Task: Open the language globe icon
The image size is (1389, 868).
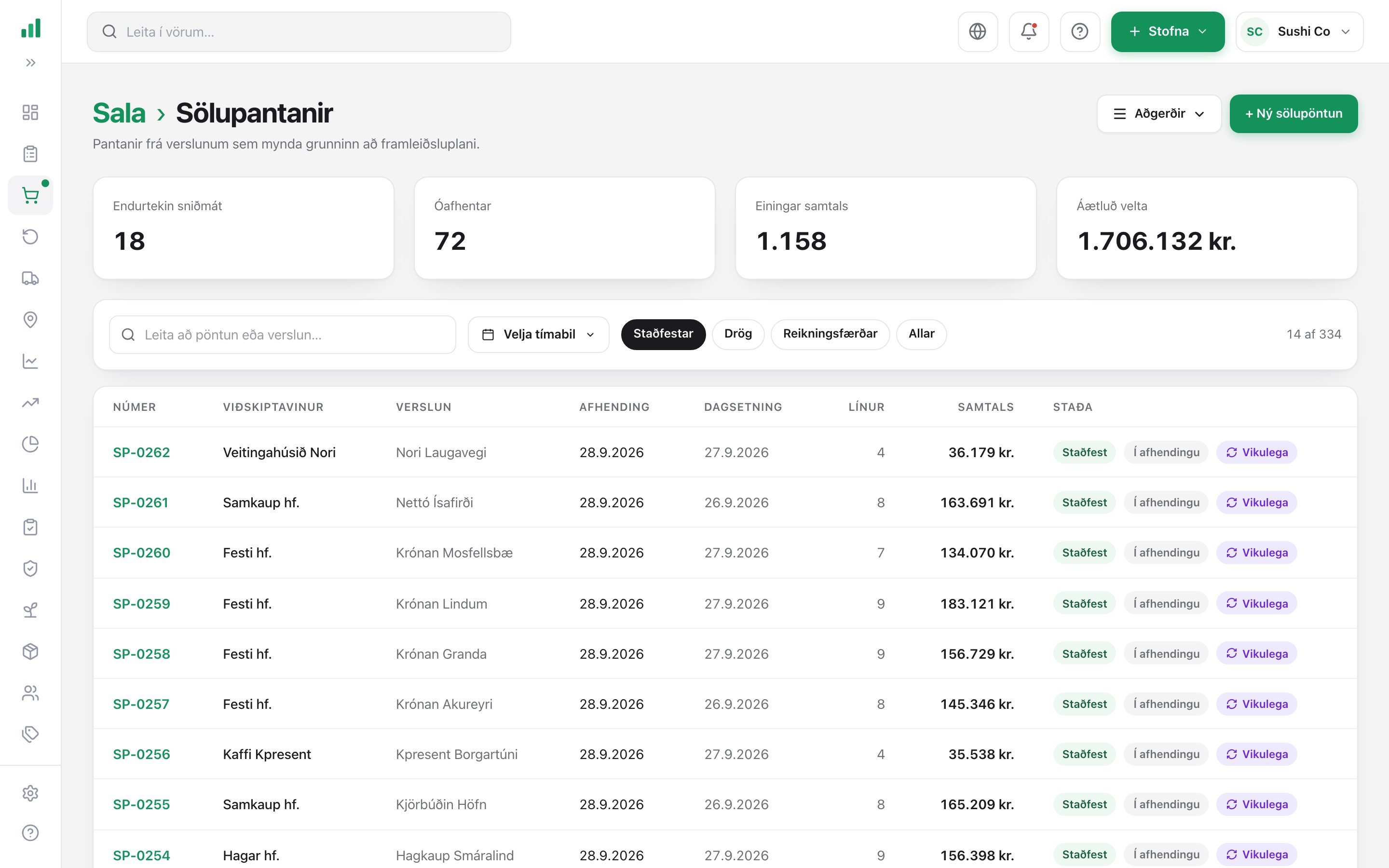Action: [978, 31]
